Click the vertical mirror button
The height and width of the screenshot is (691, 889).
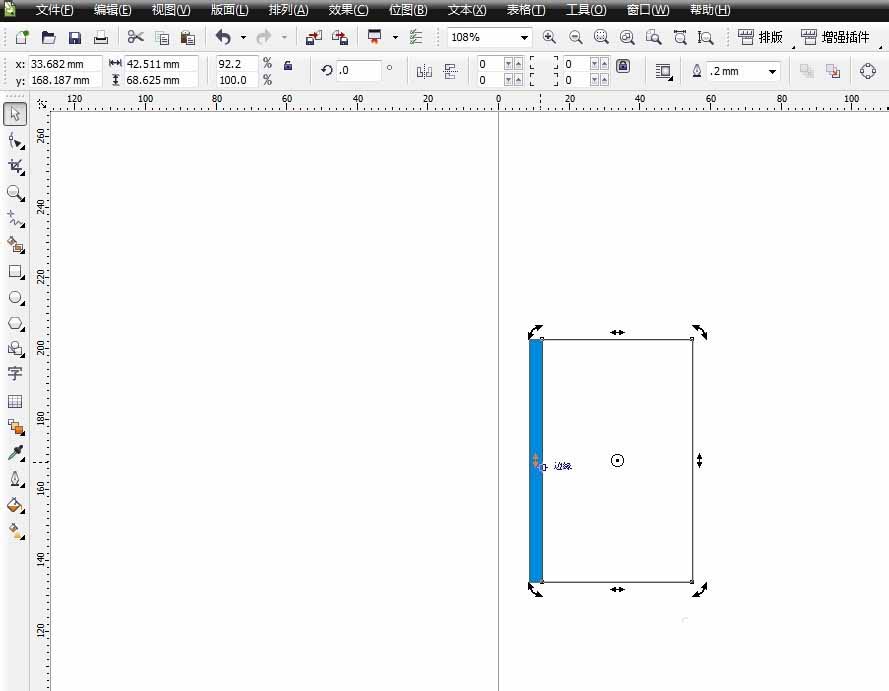(451, 71)
